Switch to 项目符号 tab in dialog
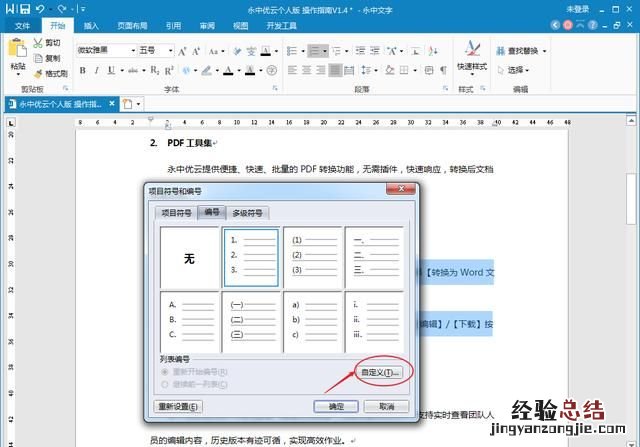This screenshot has height=447, width=640. 176,213
